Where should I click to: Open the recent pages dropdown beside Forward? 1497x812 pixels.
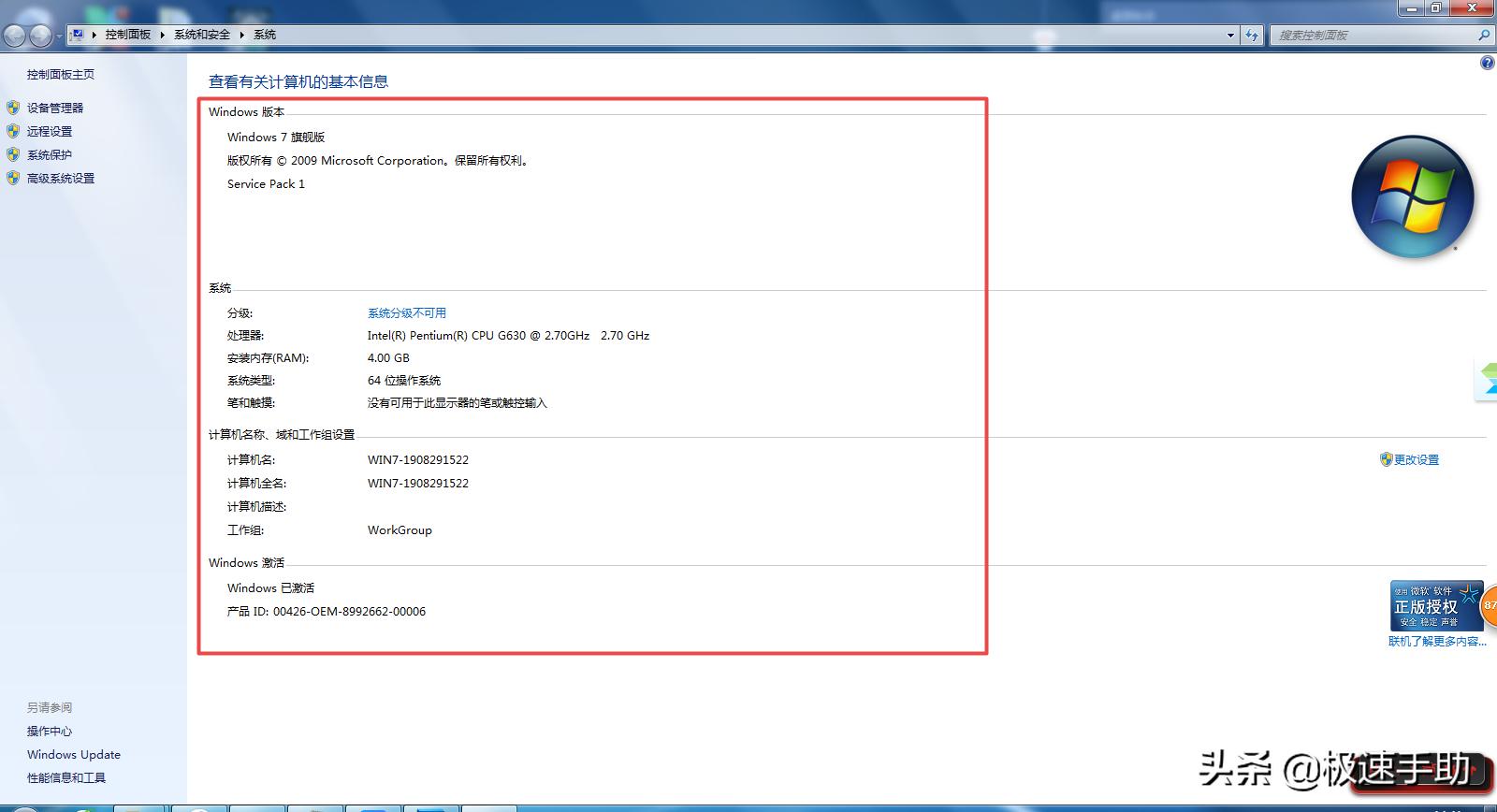[59, 36]
